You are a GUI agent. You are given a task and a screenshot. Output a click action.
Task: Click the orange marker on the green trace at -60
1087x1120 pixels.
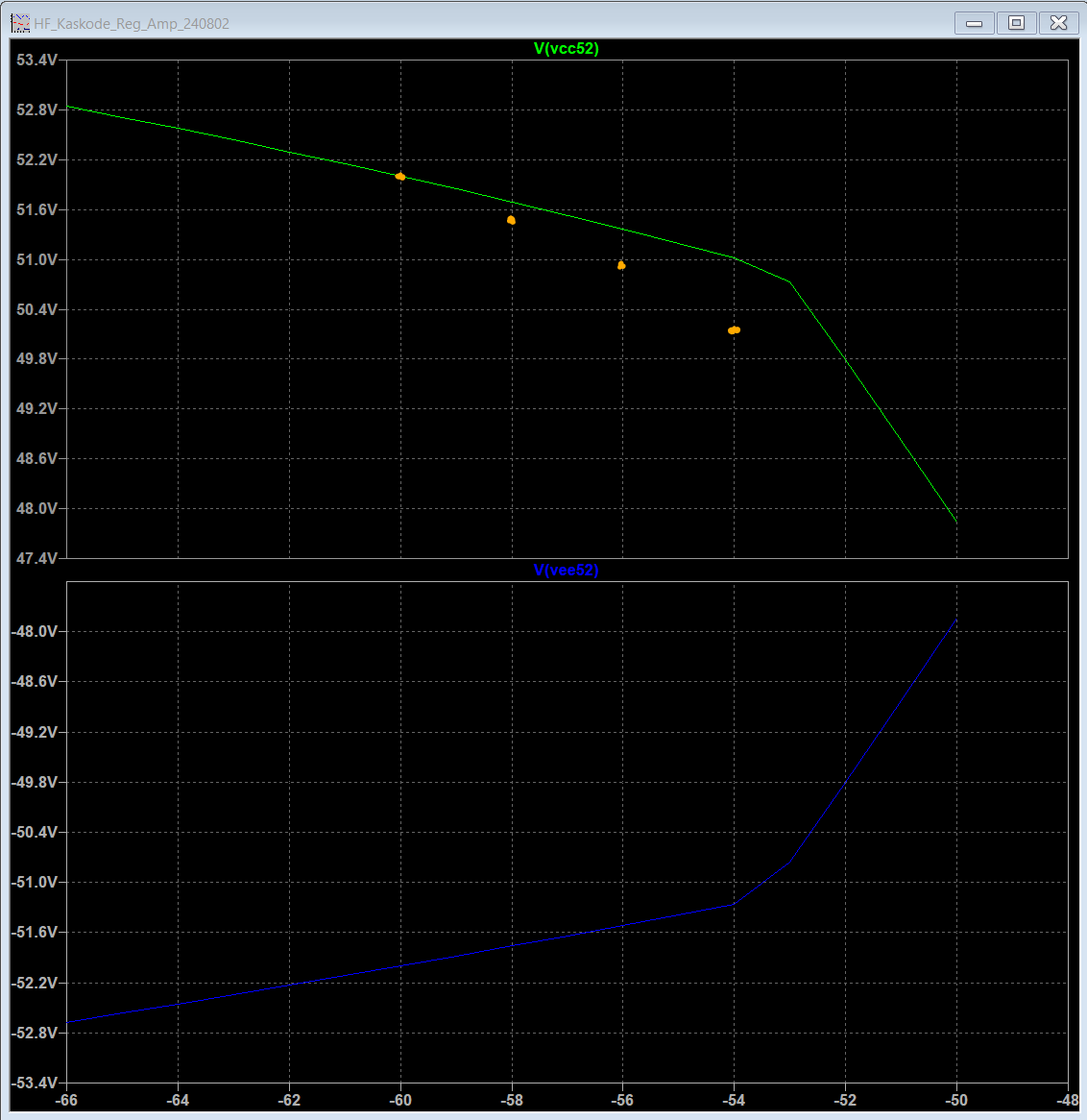(400, 177)
